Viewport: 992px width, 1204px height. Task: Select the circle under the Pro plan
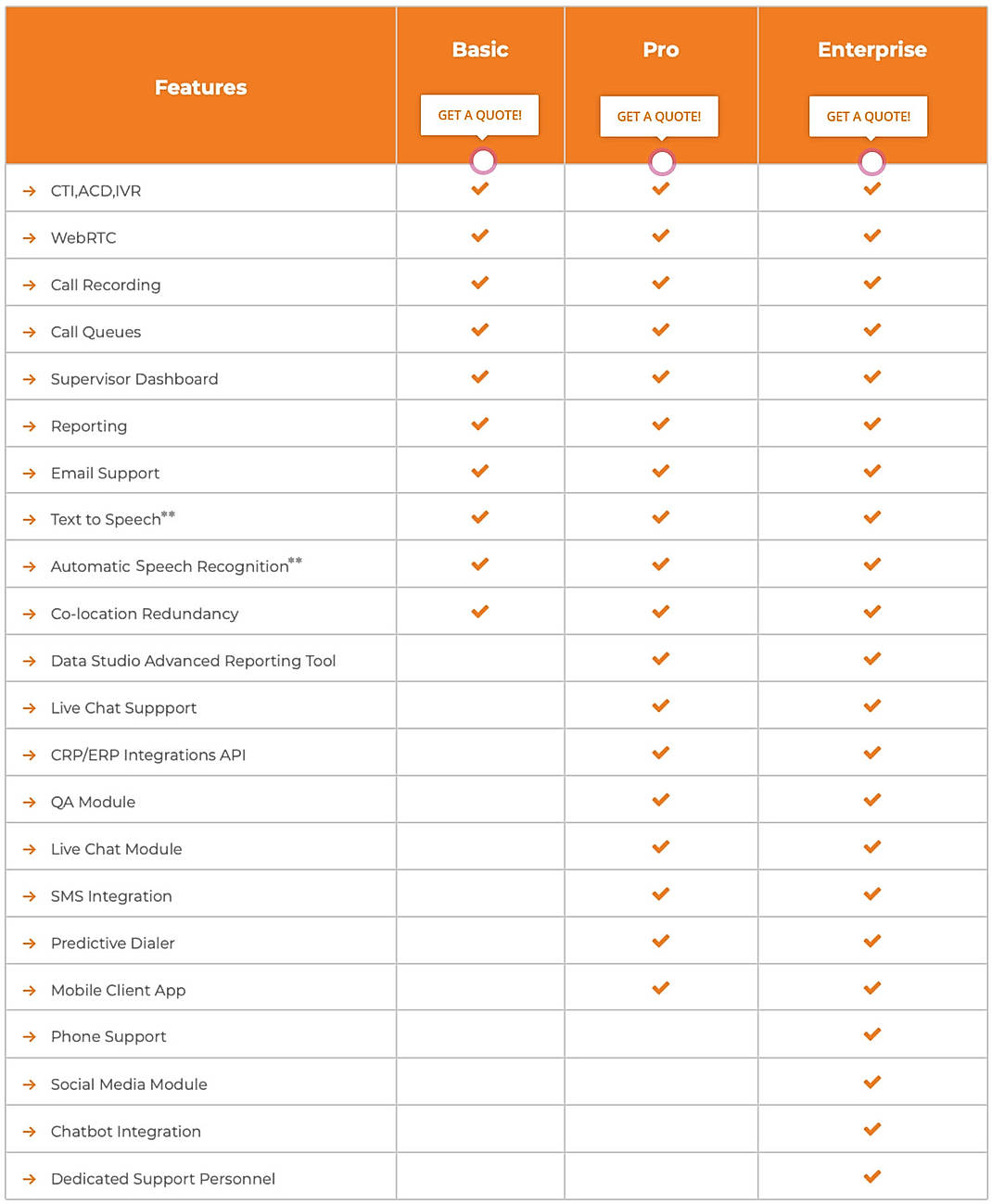[x=662, y=161]
